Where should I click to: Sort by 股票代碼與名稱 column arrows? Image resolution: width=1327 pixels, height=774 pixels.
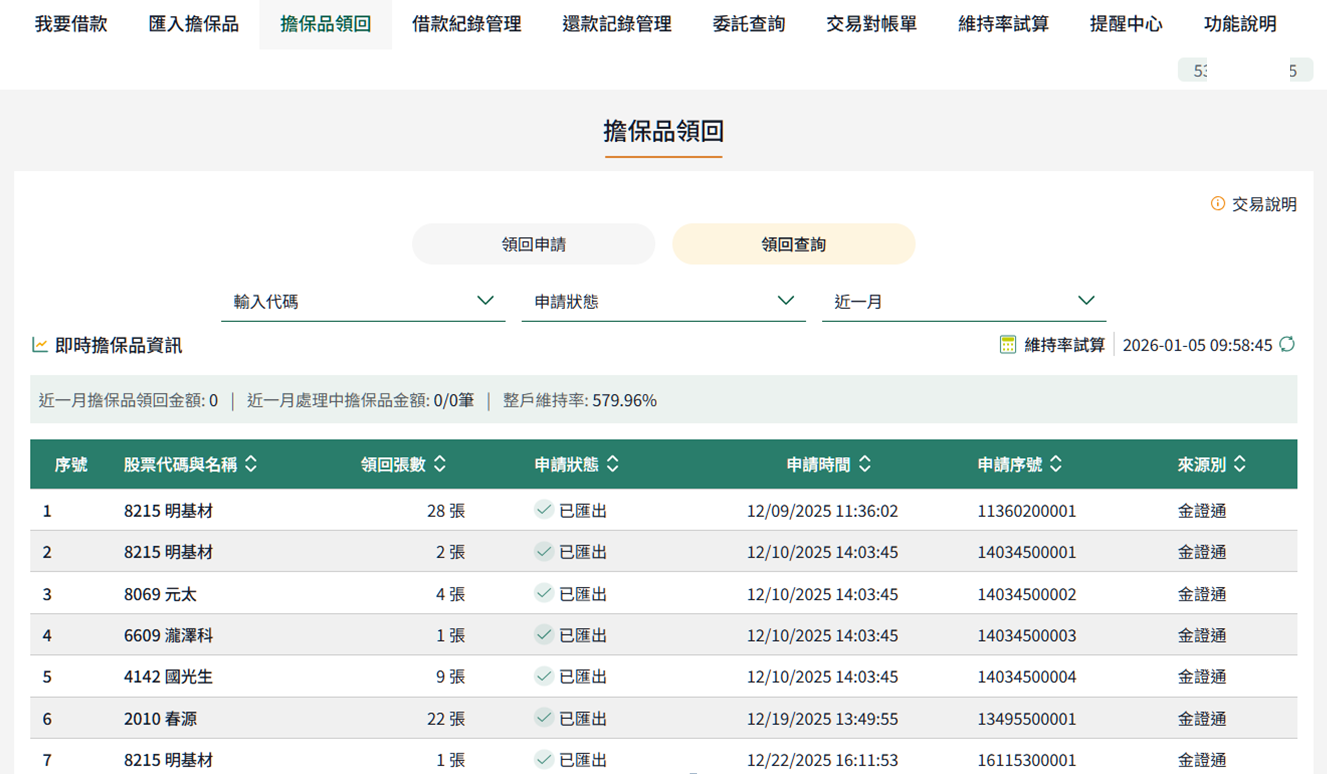(251, 464)
